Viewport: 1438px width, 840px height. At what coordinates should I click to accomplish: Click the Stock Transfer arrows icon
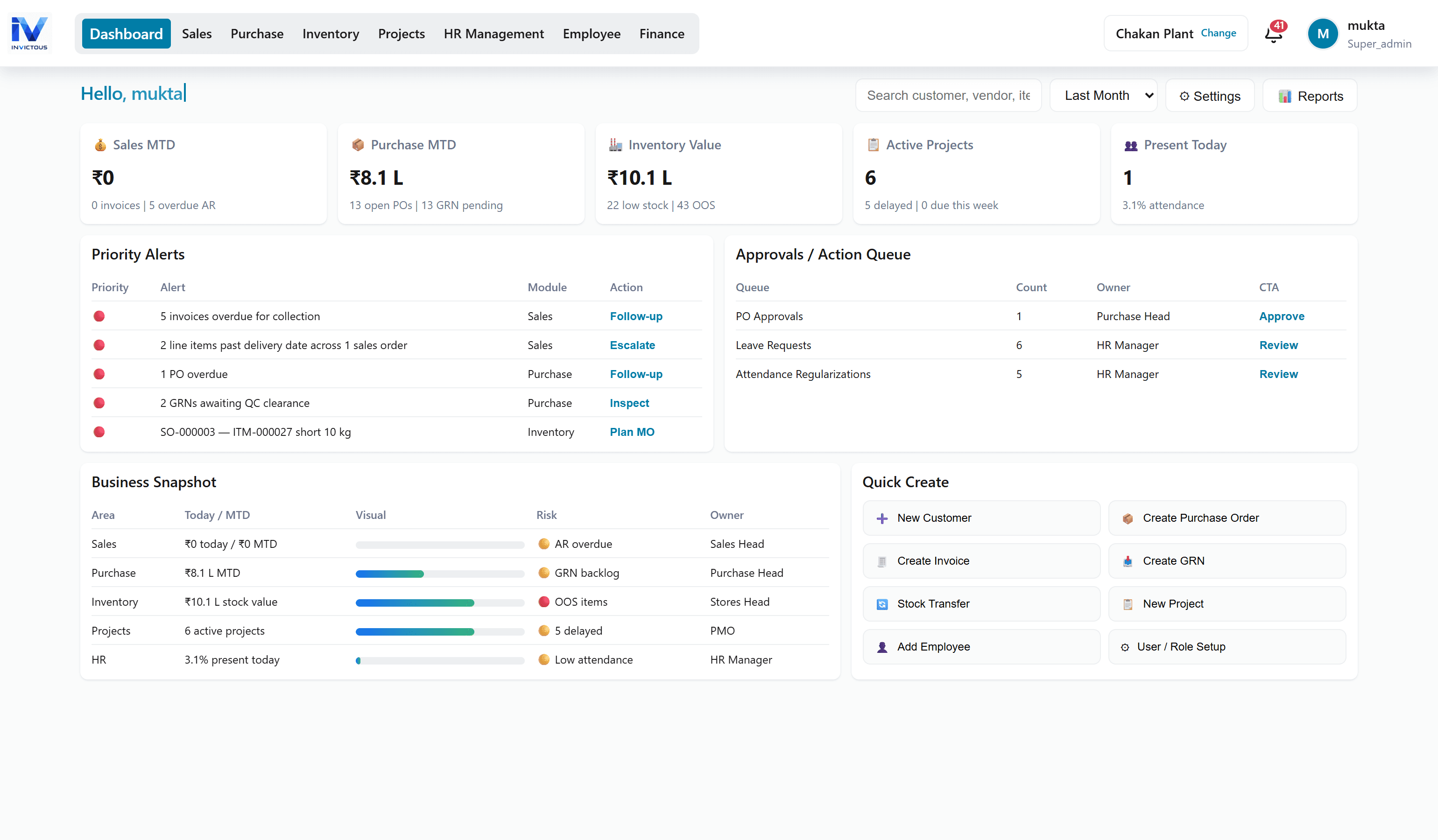pos(881,604)
